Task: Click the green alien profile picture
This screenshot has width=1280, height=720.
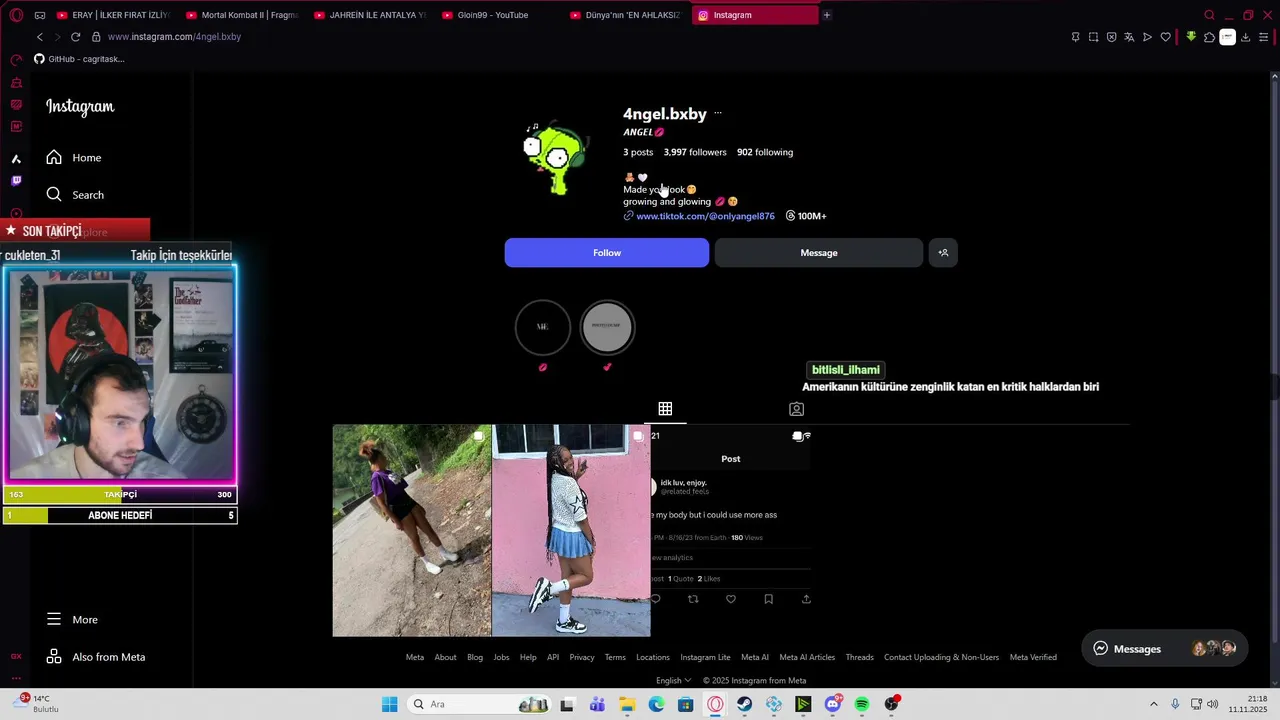Action: (x=555, y=158)
